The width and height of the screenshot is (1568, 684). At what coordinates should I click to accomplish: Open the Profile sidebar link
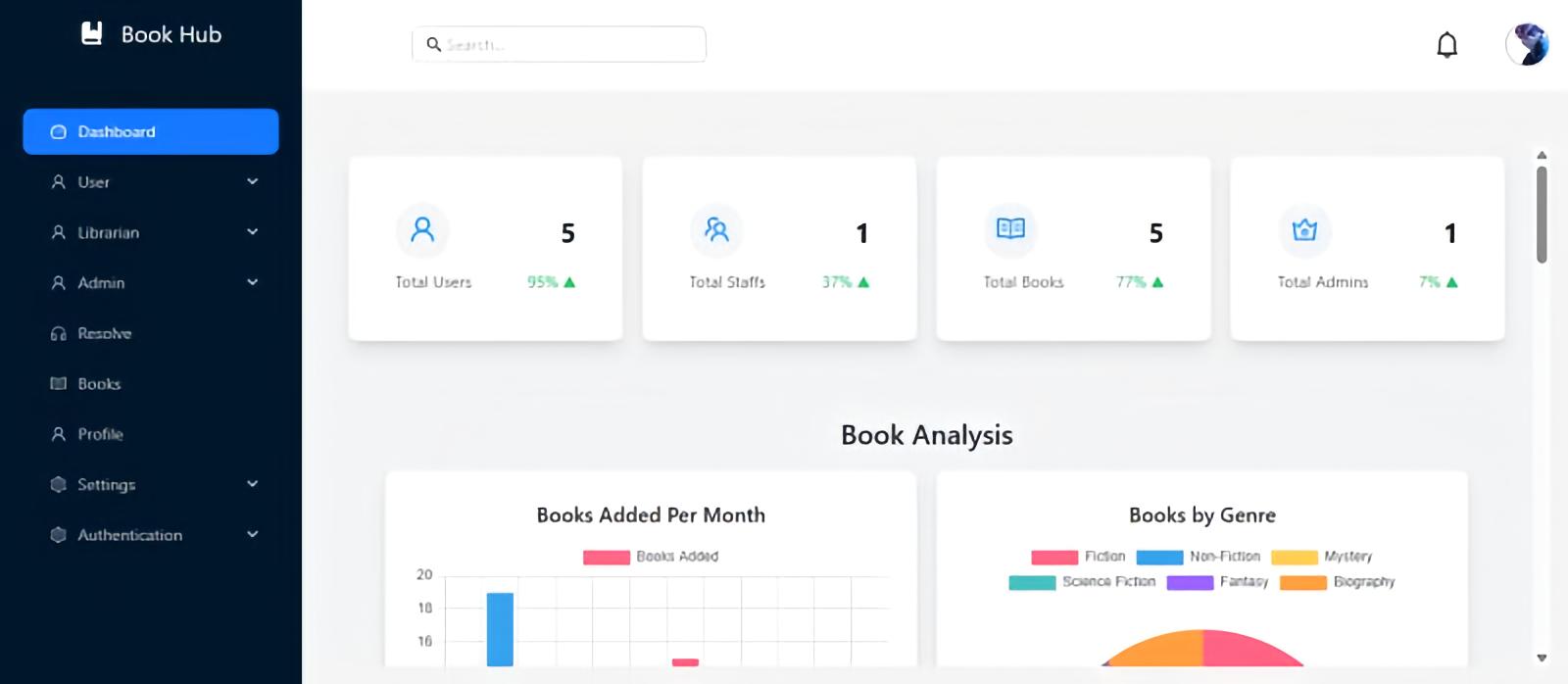[100, 434]
